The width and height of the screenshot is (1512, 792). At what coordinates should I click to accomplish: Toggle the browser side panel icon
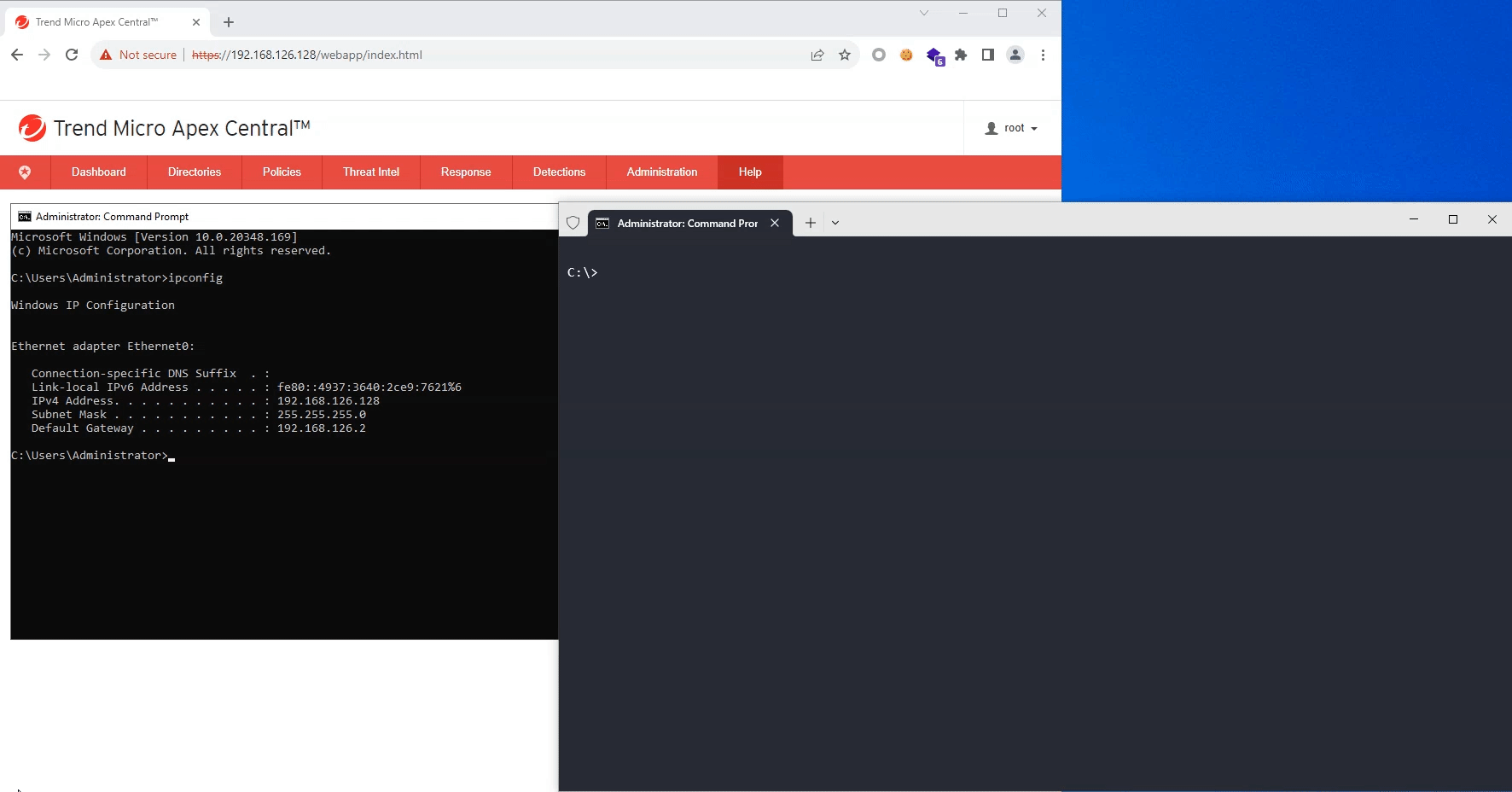[x=987, y=55]
